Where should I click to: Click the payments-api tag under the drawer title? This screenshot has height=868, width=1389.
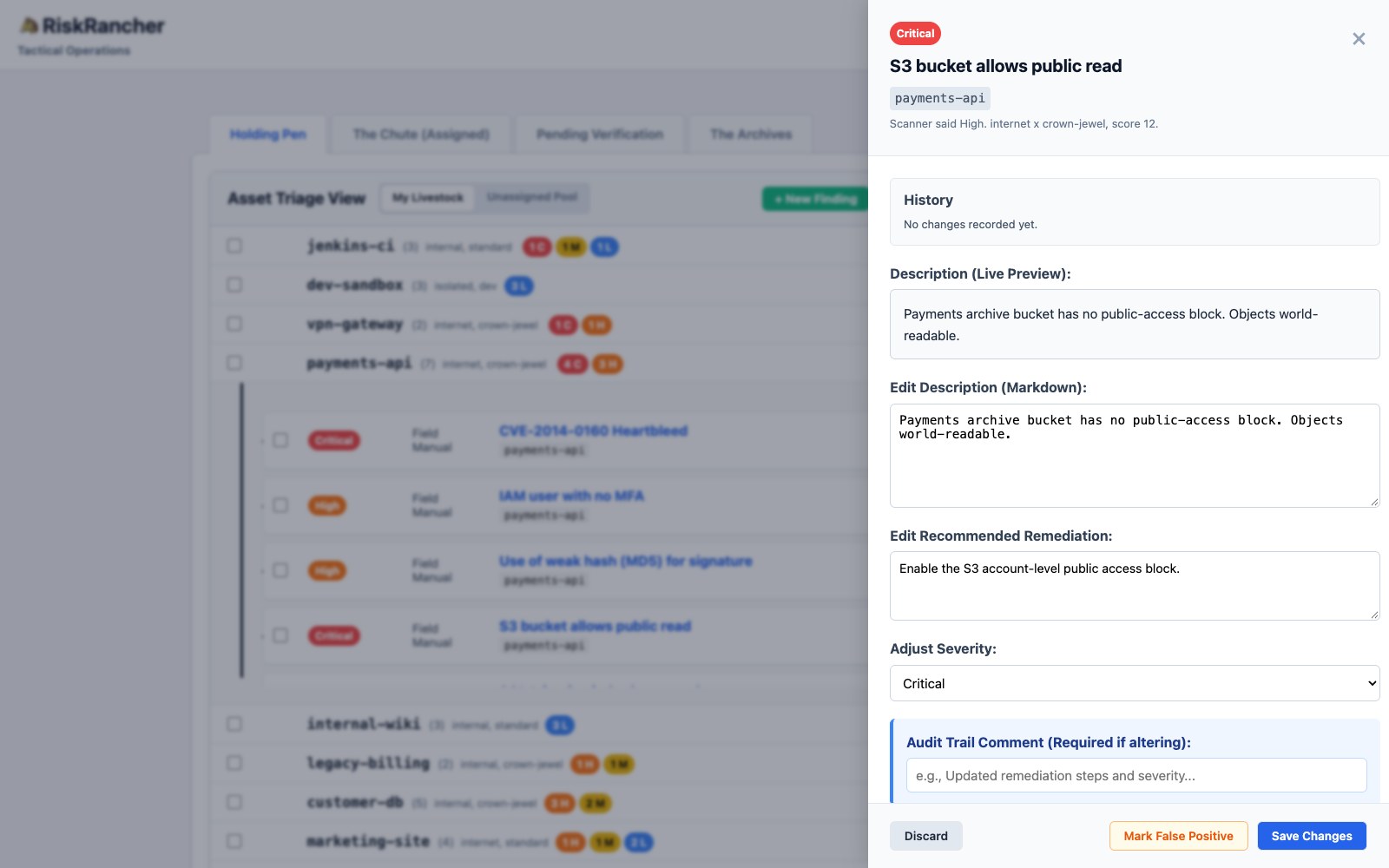pos(940,98)
